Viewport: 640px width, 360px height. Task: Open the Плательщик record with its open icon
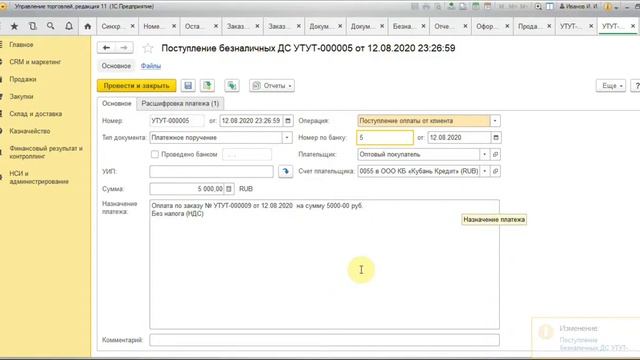[x=496, y=154]
